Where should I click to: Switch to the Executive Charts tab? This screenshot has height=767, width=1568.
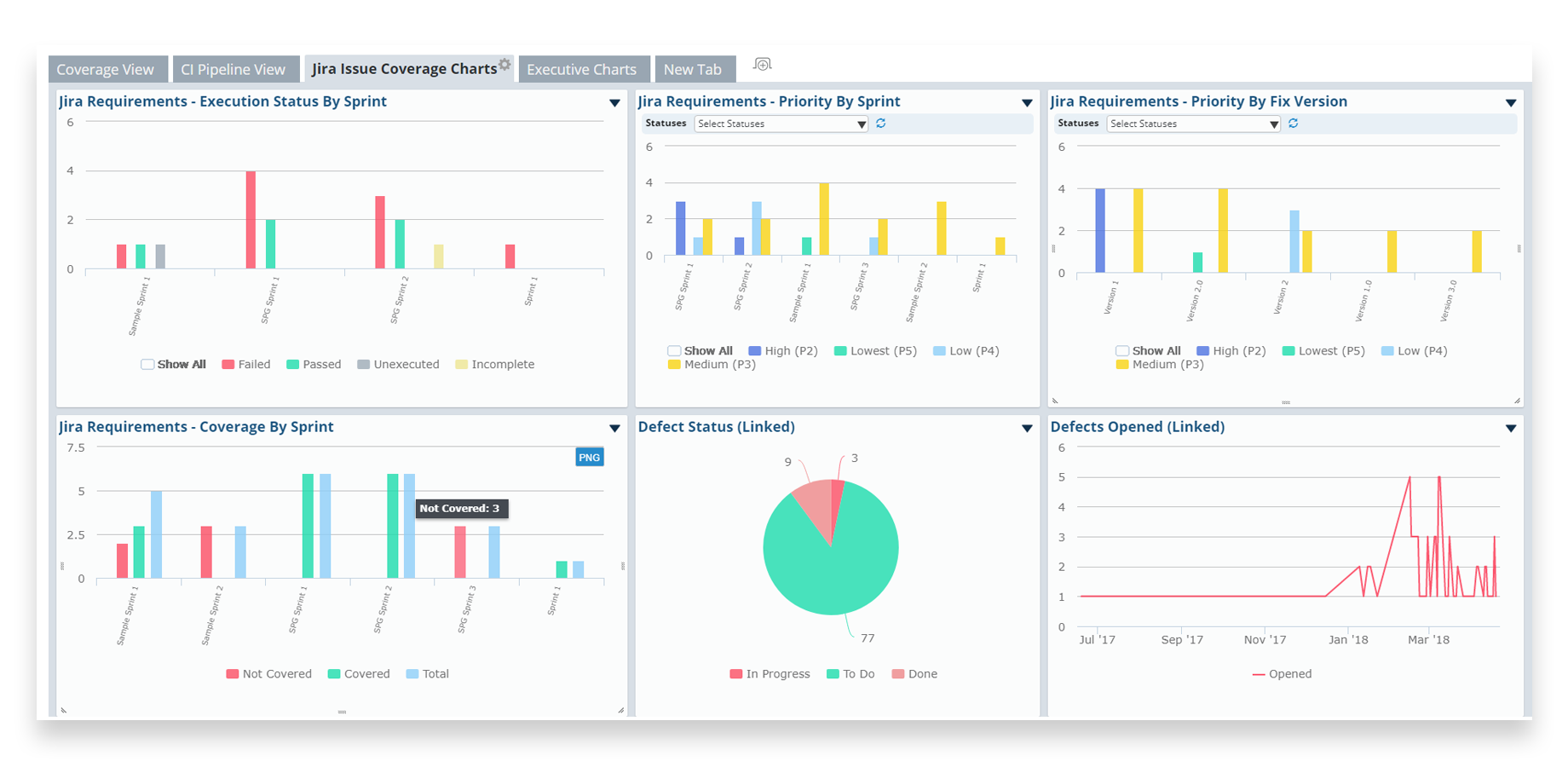click(x=584, y=68)
